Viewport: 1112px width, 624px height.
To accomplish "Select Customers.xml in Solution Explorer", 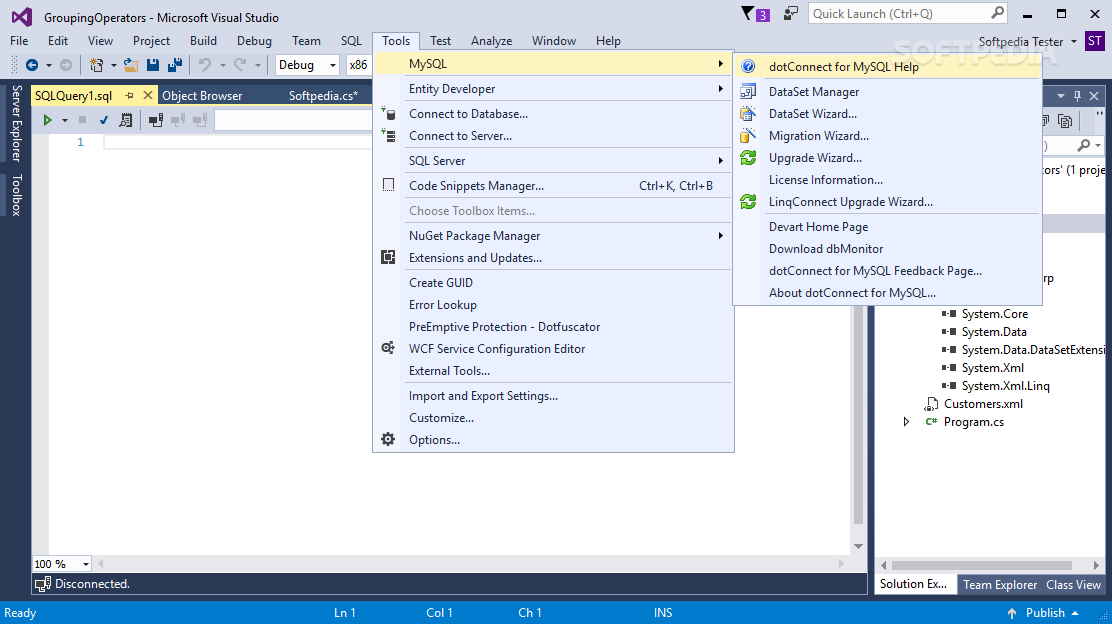I will tap(983, 404).
